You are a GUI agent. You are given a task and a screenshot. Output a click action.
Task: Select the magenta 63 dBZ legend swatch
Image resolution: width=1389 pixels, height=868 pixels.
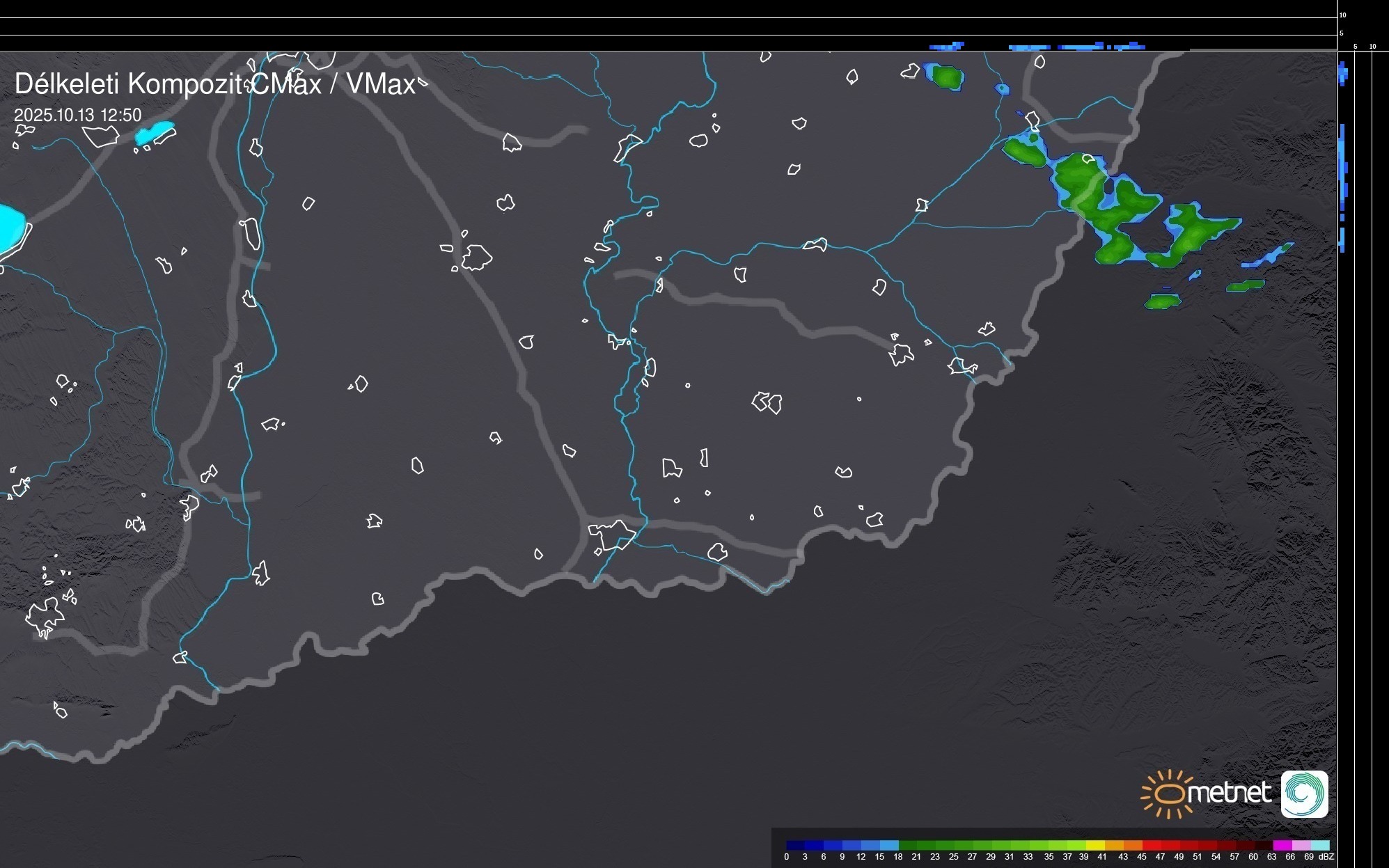tap(1281, 846)
